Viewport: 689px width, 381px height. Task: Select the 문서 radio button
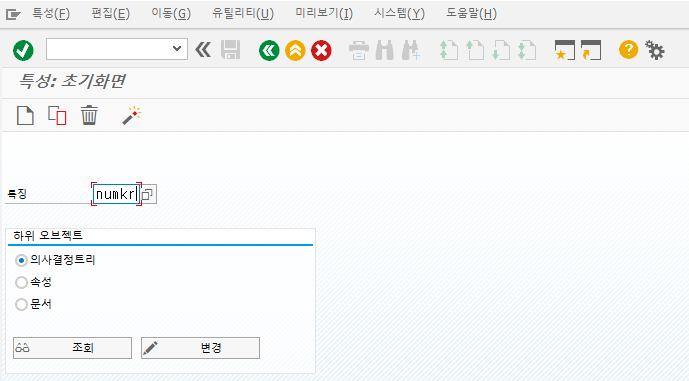coord(21,304)
